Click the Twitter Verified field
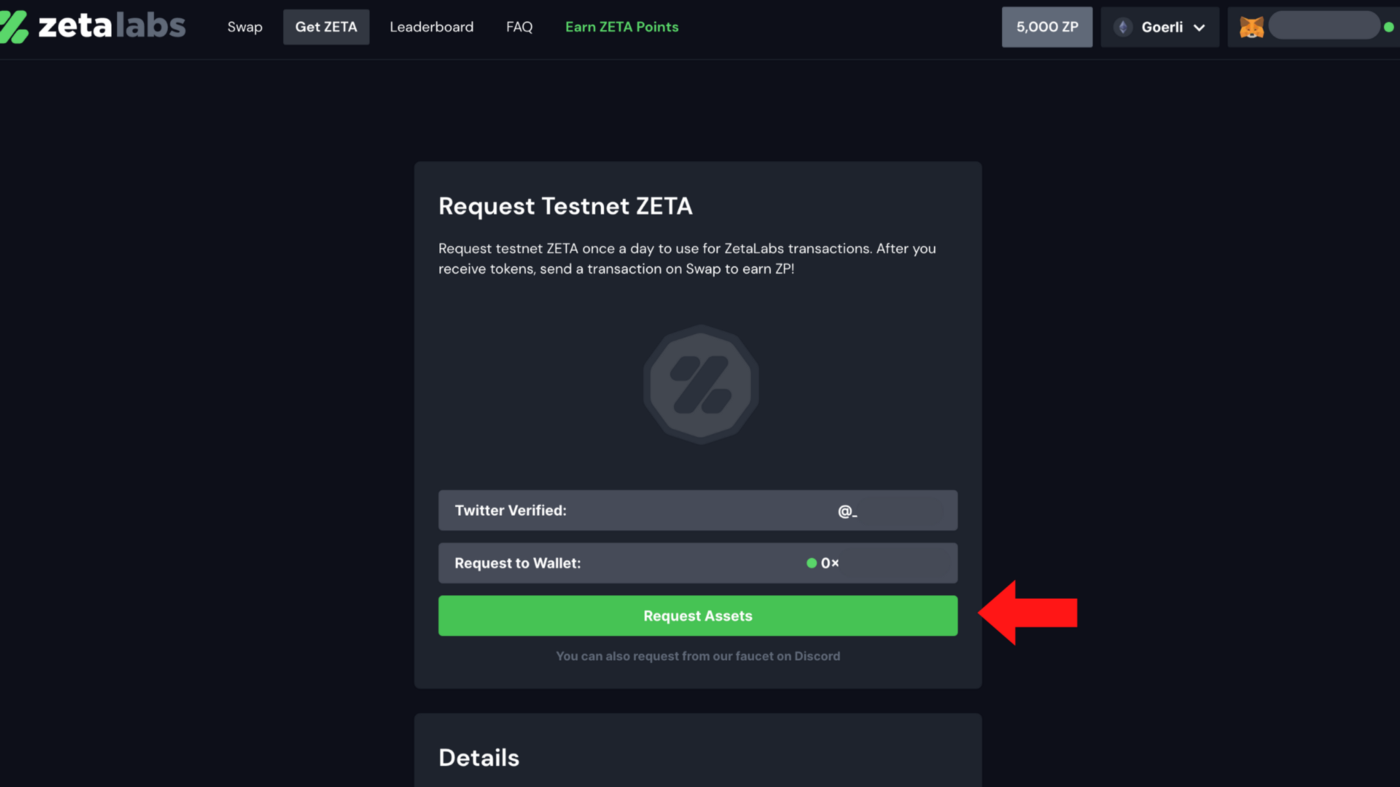1400x787 pixels. (x=698, y=510)
